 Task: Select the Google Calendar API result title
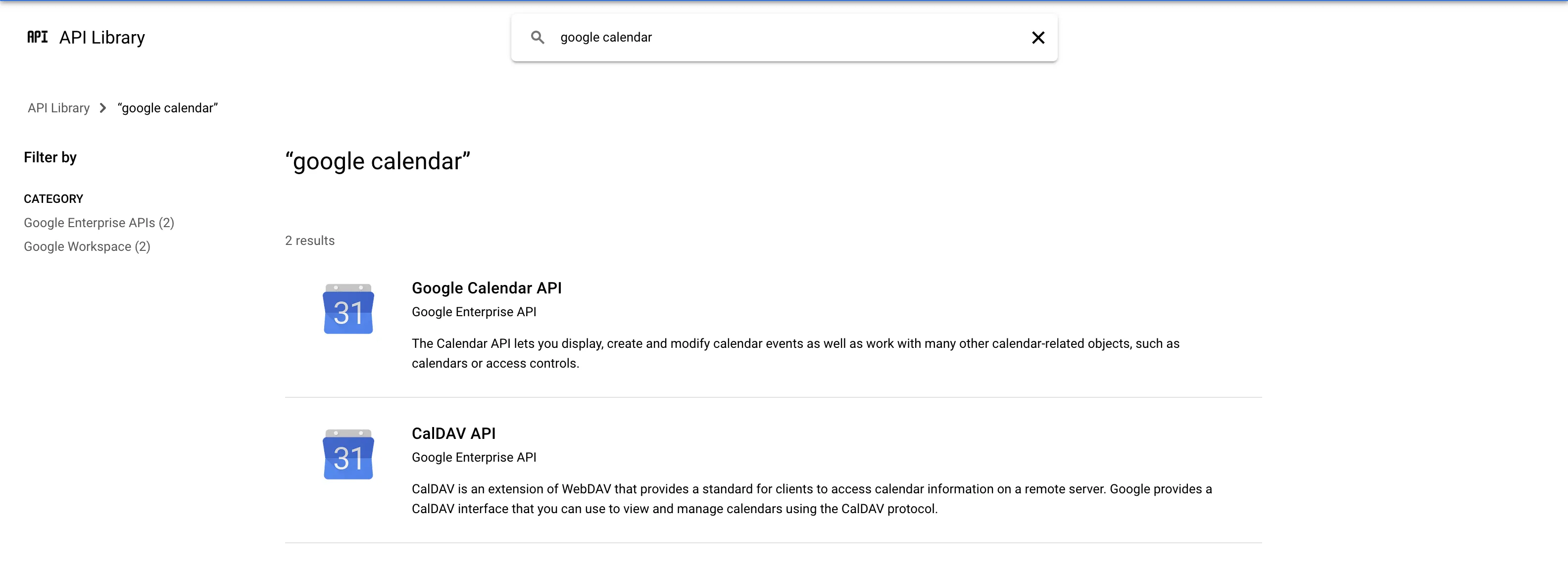pyautogui.click(x=487, y=288)
